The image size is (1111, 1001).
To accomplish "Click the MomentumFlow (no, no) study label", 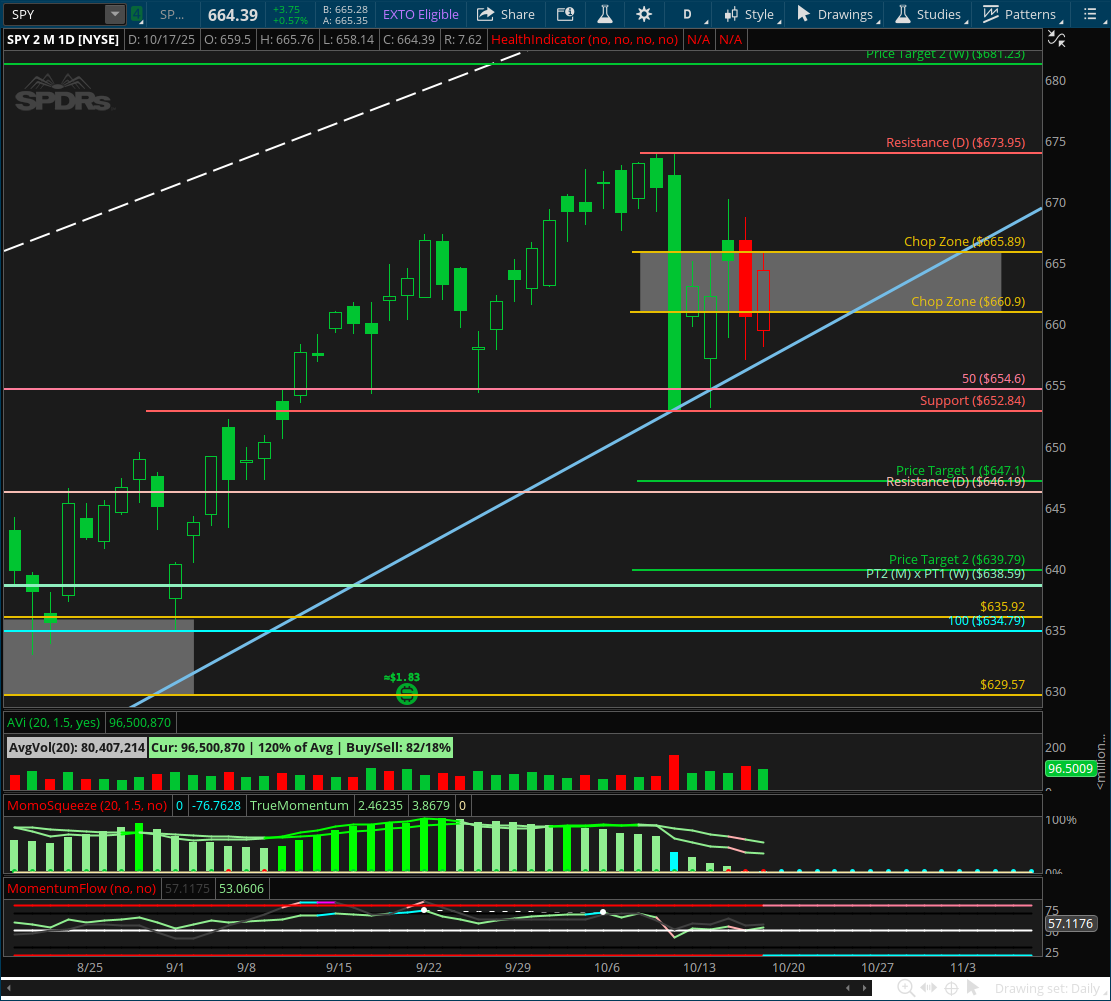I will (81, 888).
